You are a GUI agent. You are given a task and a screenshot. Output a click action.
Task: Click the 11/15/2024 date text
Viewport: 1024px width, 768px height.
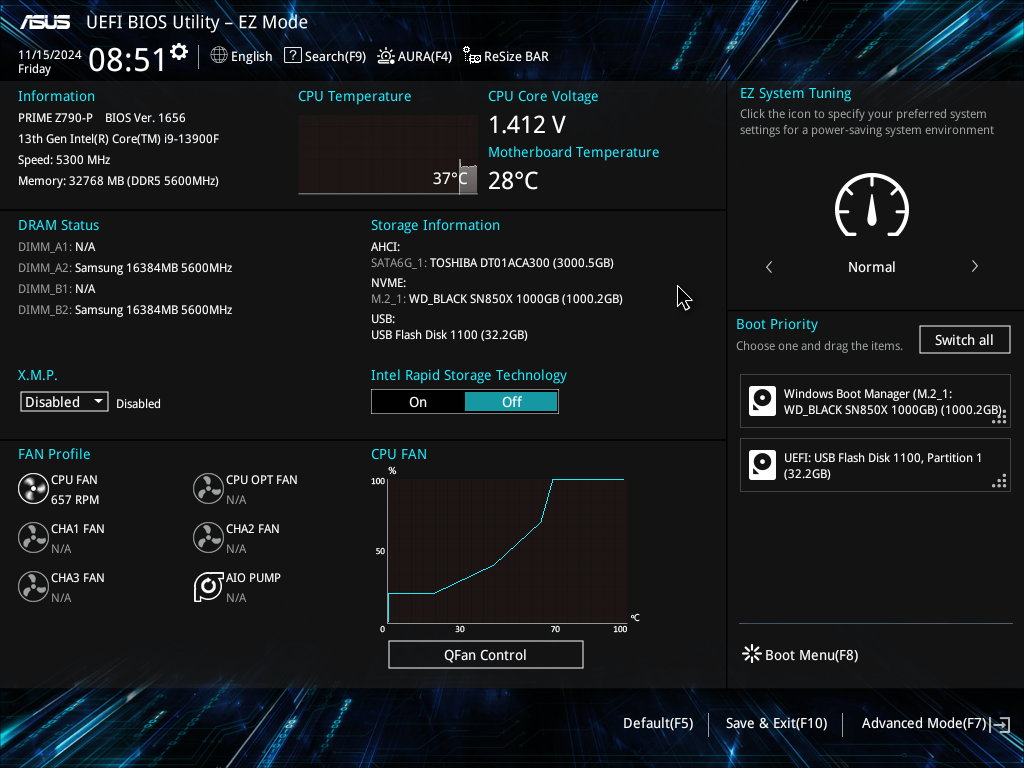pos(50,54)
